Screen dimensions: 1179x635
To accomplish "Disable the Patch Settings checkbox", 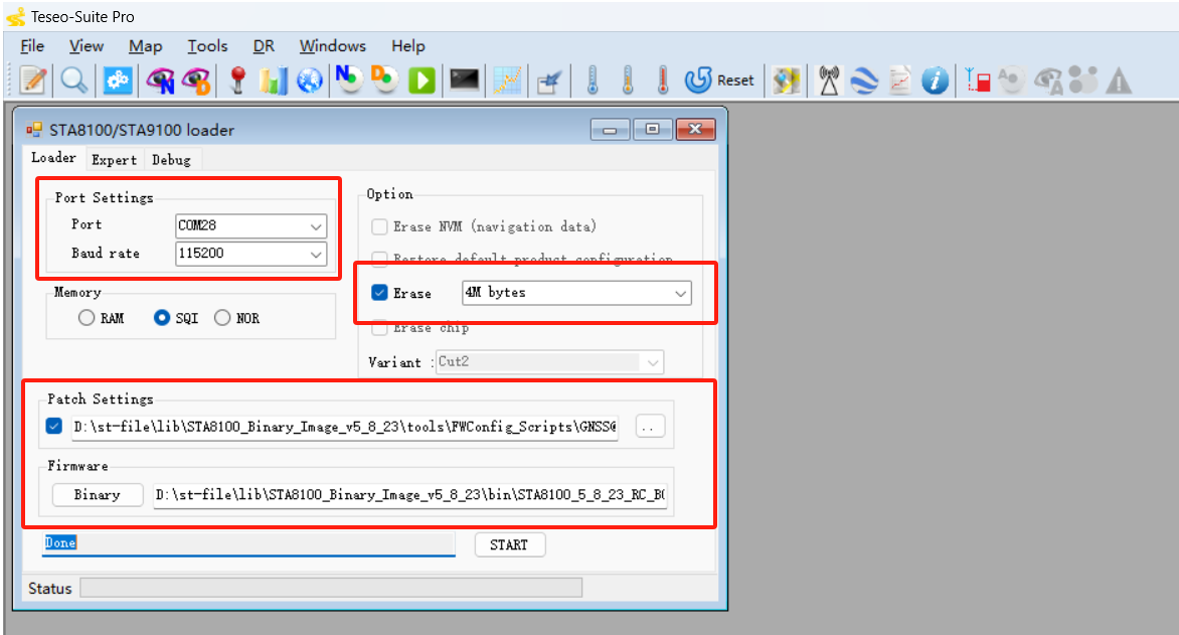I will pos(55,427).
